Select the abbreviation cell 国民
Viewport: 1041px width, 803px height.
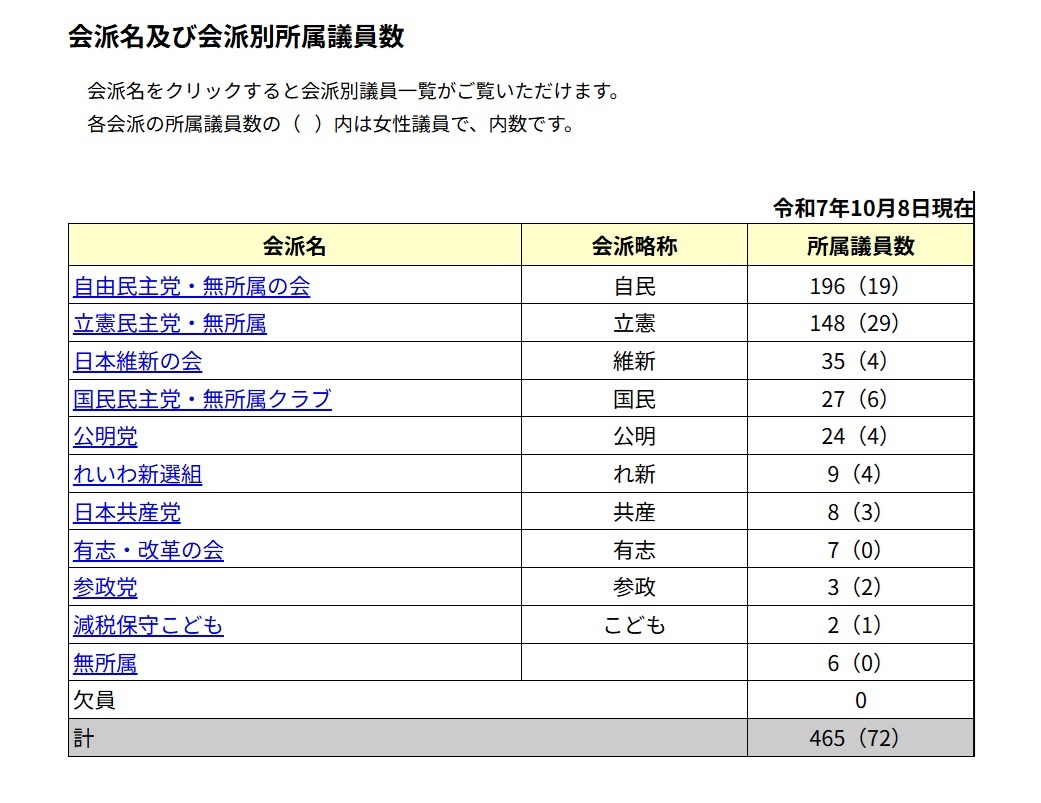(635, 400)
